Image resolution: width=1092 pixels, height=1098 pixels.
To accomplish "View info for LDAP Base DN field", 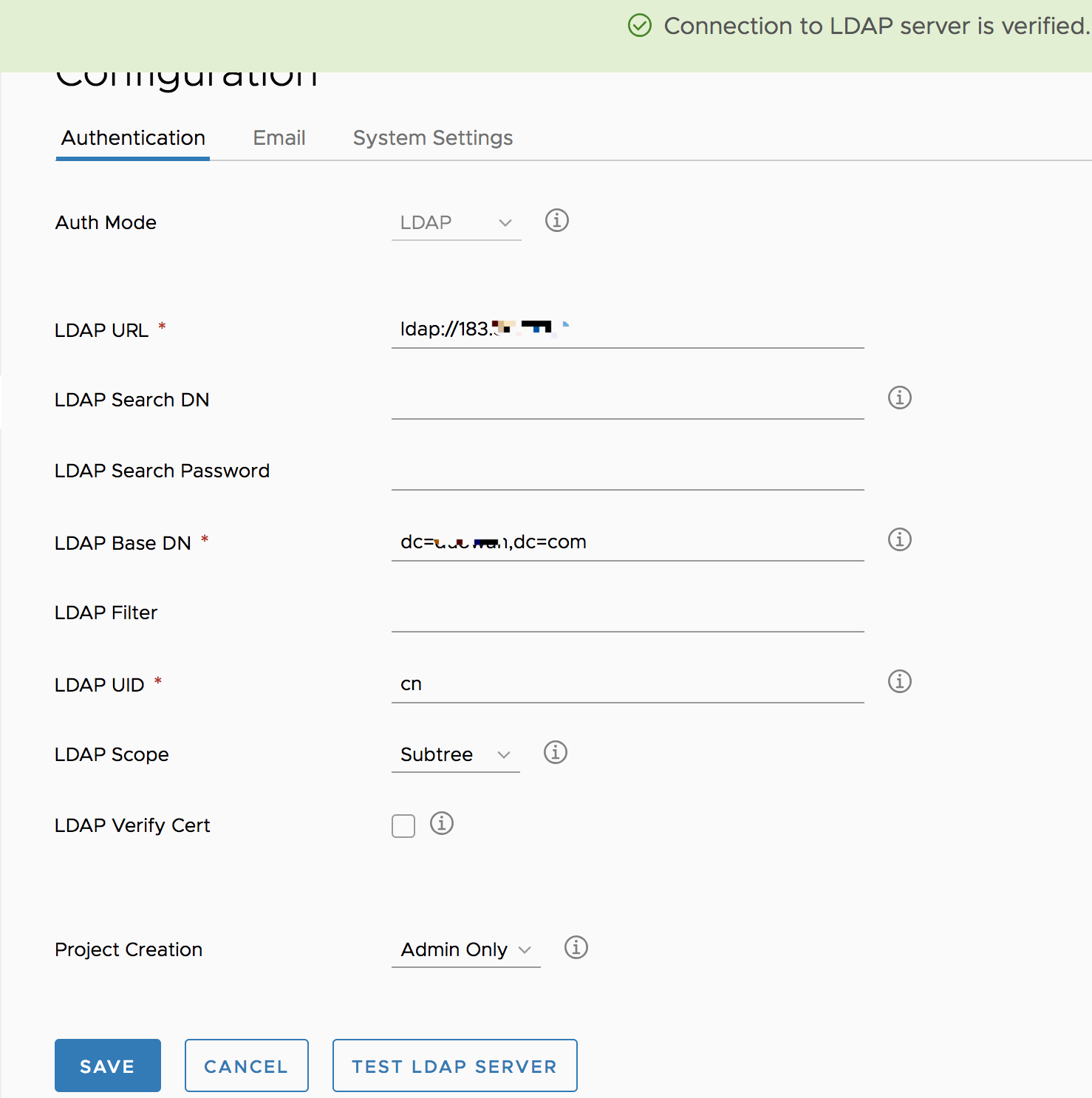I will tap(899, 539).
